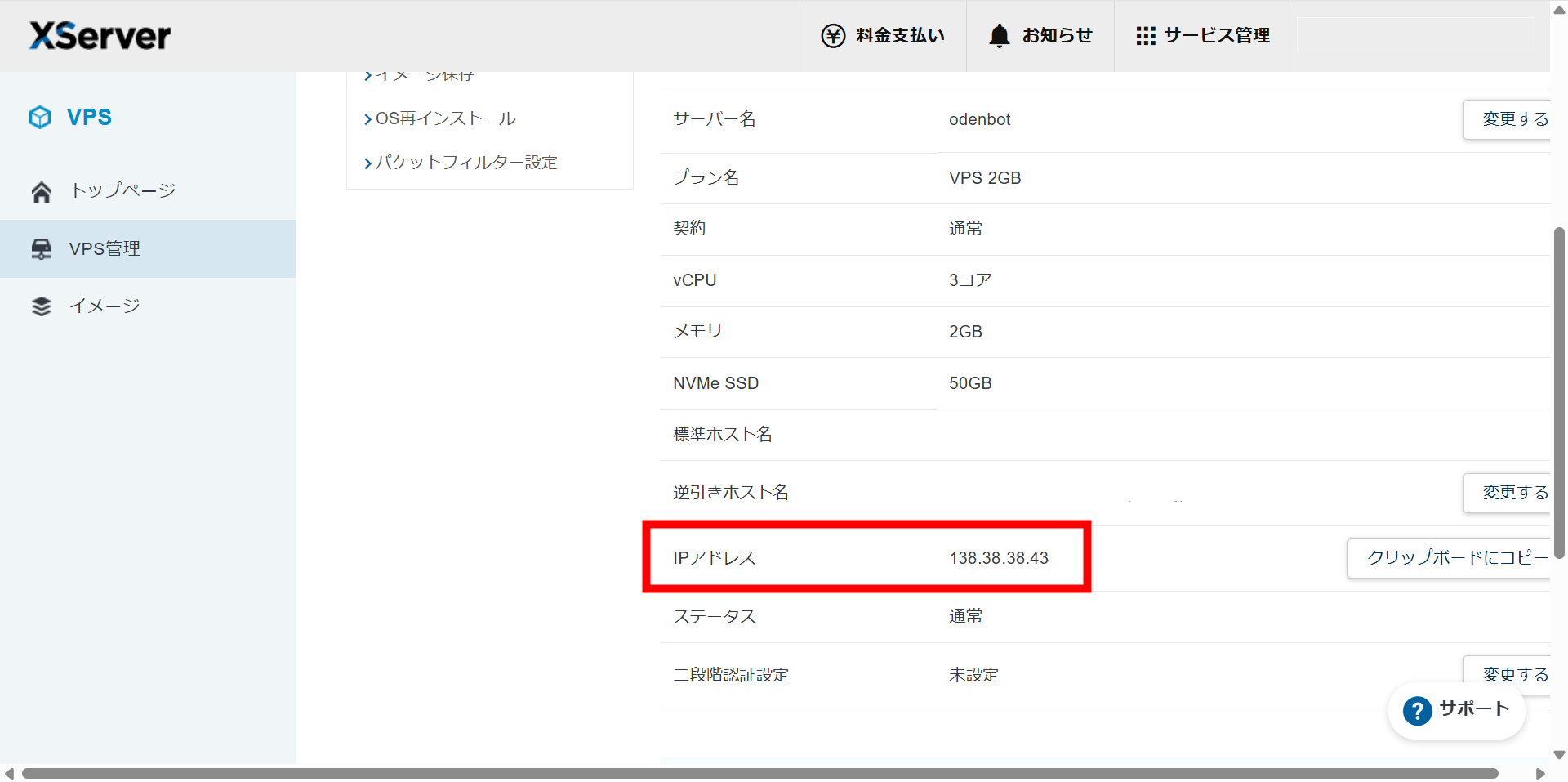
Task: Click the VPS cube icon
Action: [x=40, y=118]
